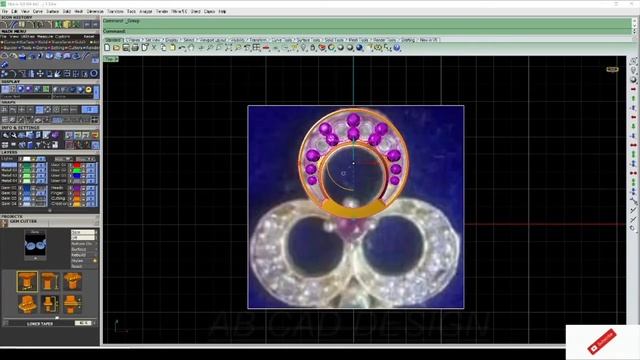This screenshot has height=360, width=640.
Task: Open the Gem Cutter project icon
Action: click(x=4, y=223)
